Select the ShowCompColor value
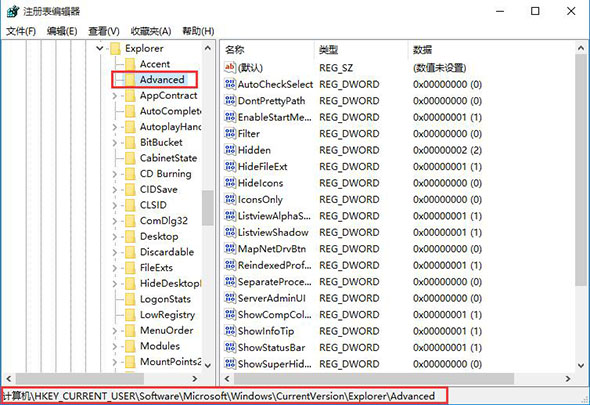The width and height of the screenshot is (590, 405). 275,315
